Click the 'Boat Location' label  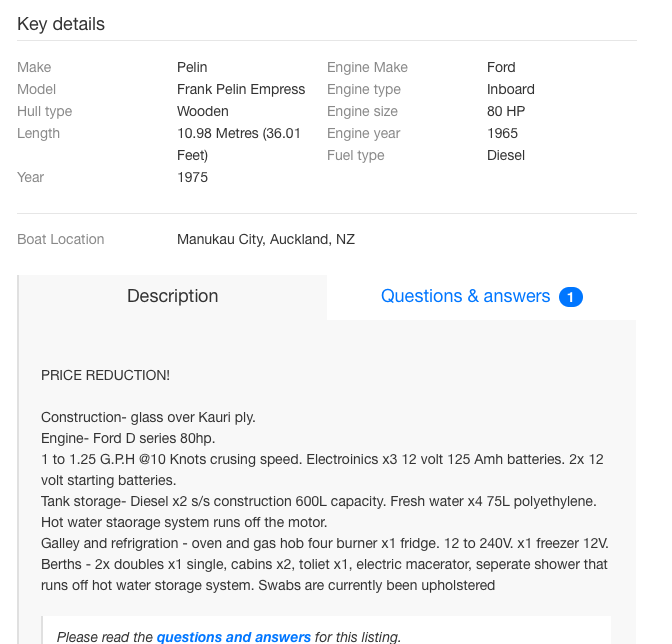coord(61,240)
